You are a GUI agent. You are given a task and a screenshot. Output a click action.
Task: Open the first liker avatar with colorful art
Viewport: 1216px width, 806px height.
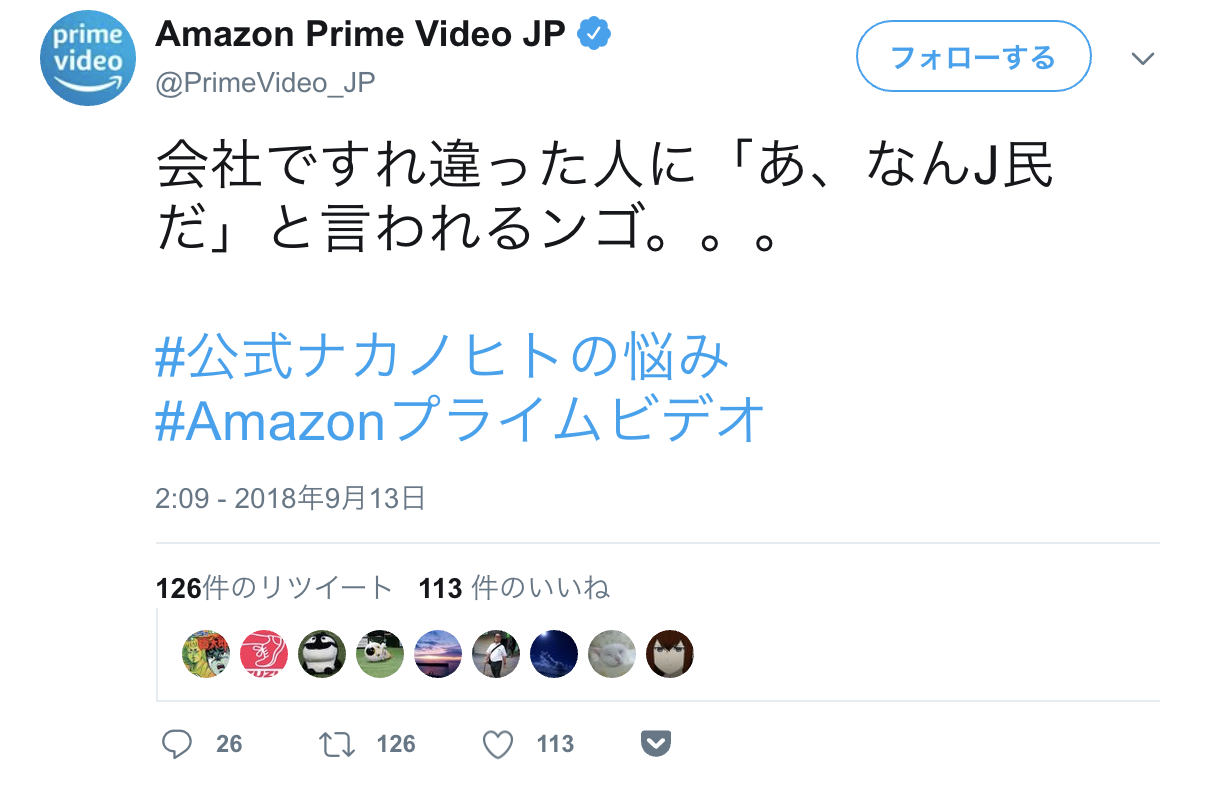[206, 655]
